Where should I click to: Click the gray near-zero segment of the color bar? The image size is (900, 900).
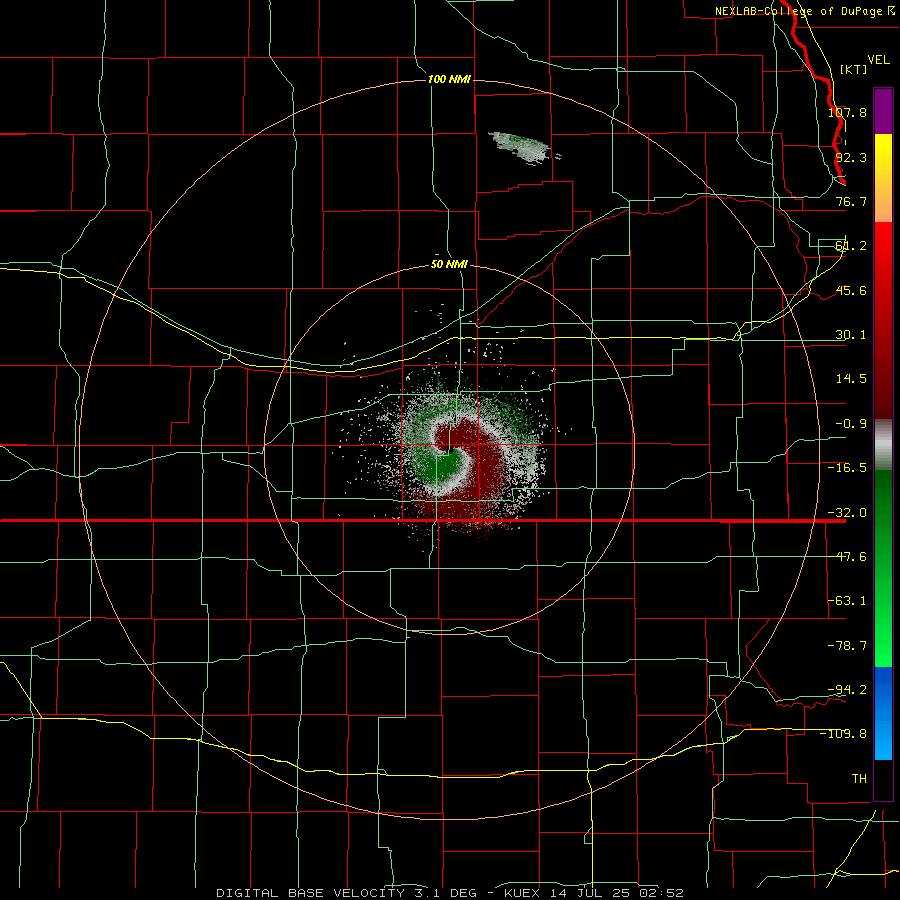pos(883,445)
